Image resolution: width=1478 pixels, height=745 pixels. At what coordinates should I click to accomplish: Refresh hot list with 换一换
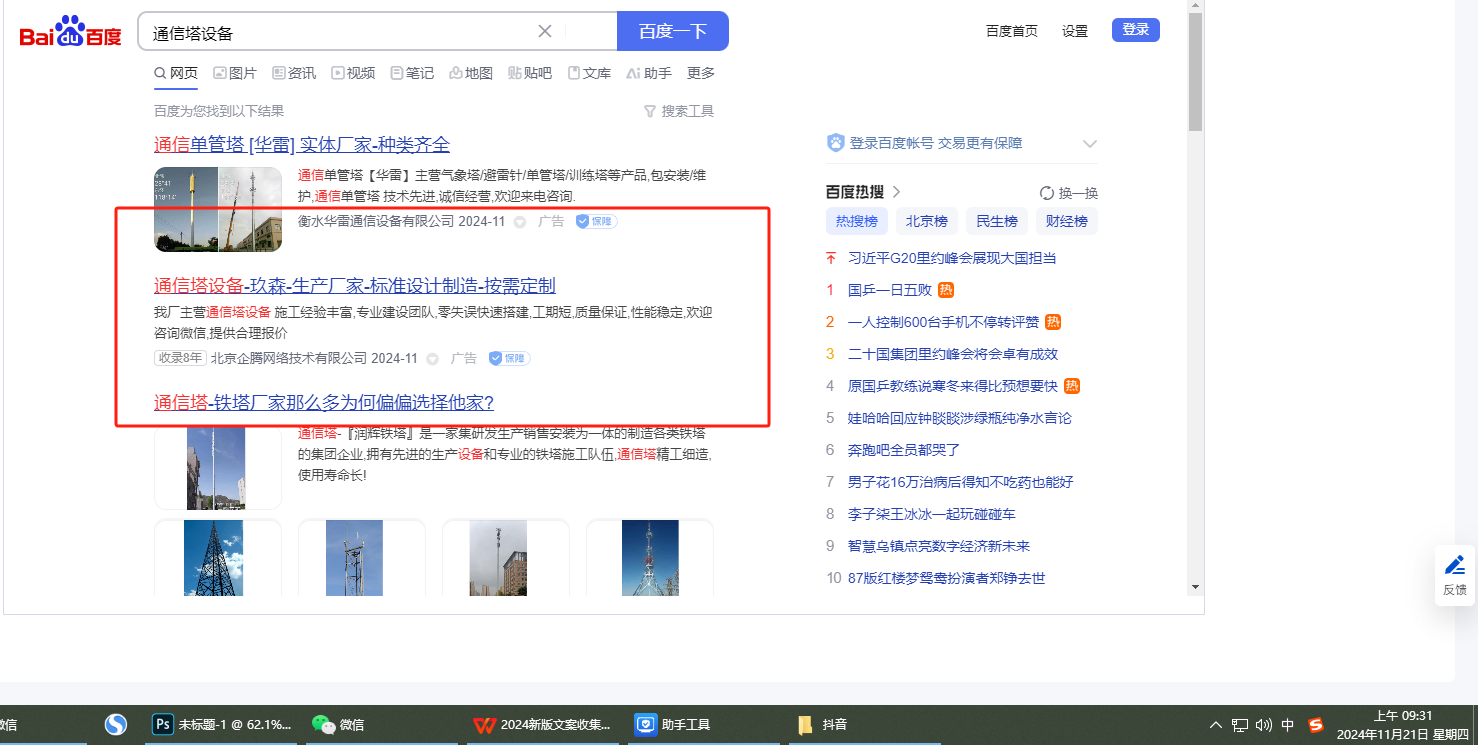1069,193
